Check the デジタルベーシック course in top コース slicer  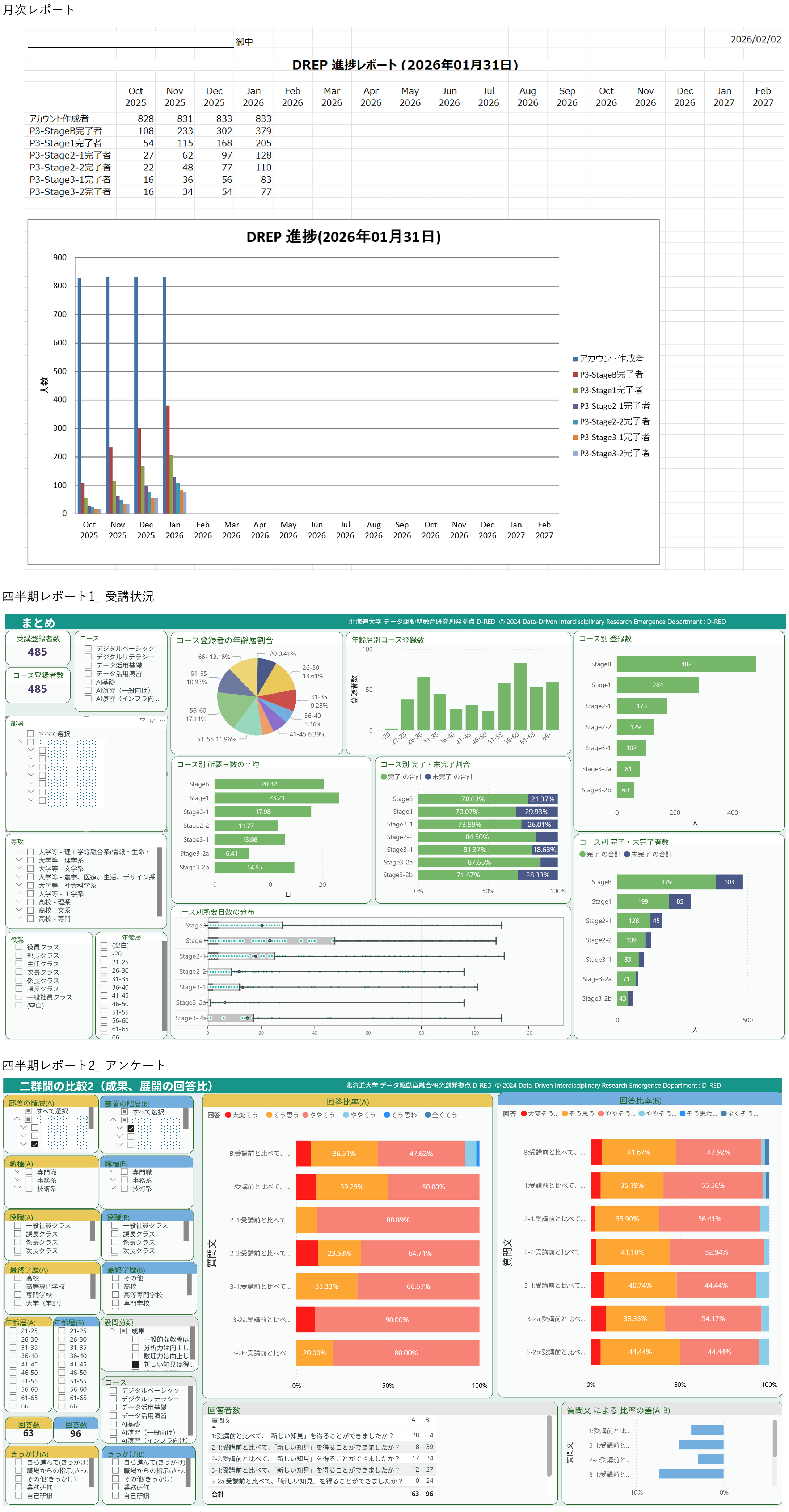88,649
